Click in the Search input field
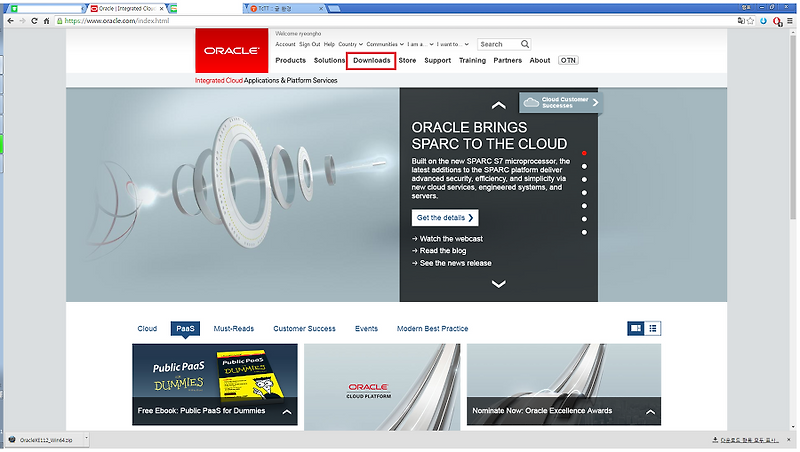Viewport: 800px width, 452px height. [x=499, y=44]
